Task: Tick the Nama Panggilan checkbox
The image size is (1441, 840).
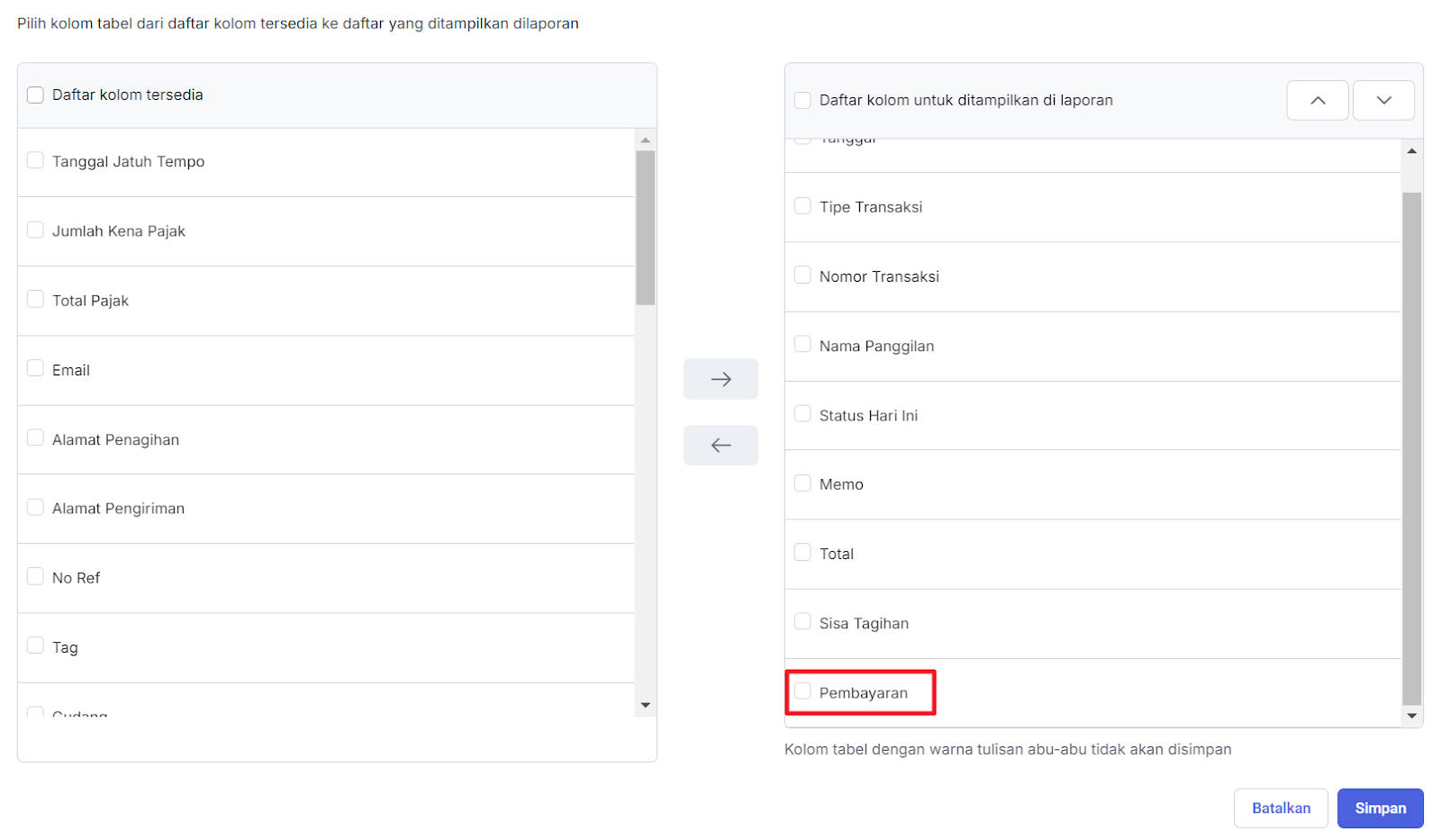Action: (802, 344)
